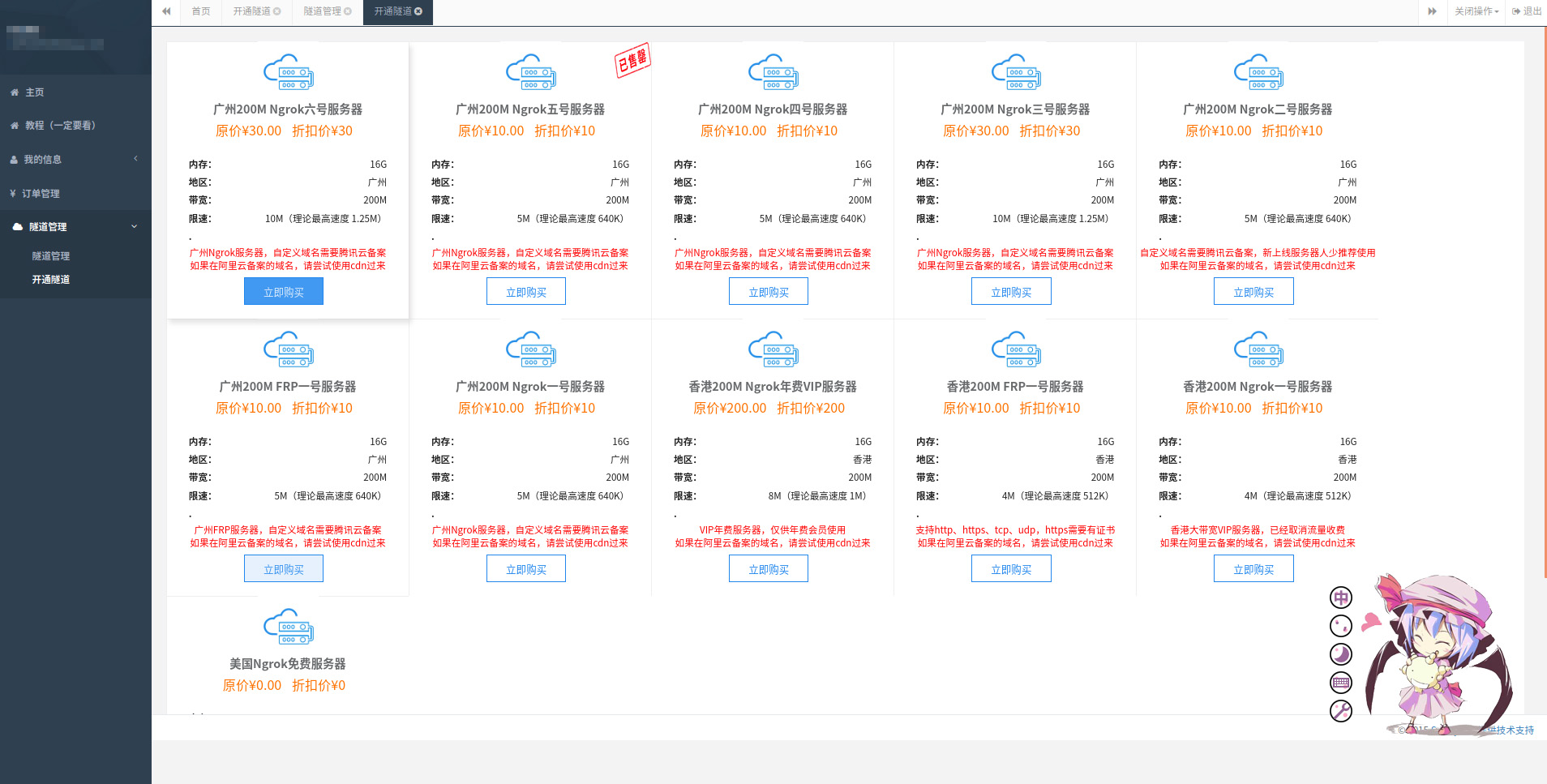Buy the 广州200M FRP一号服务器
Viewport: 1547px width, 784px height.
(x=284, y=569)
